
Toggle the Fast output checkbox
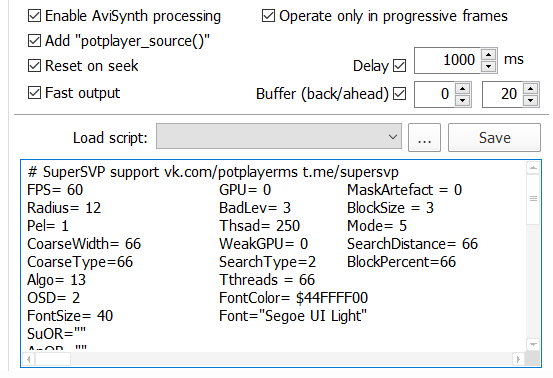pos(34,93)
